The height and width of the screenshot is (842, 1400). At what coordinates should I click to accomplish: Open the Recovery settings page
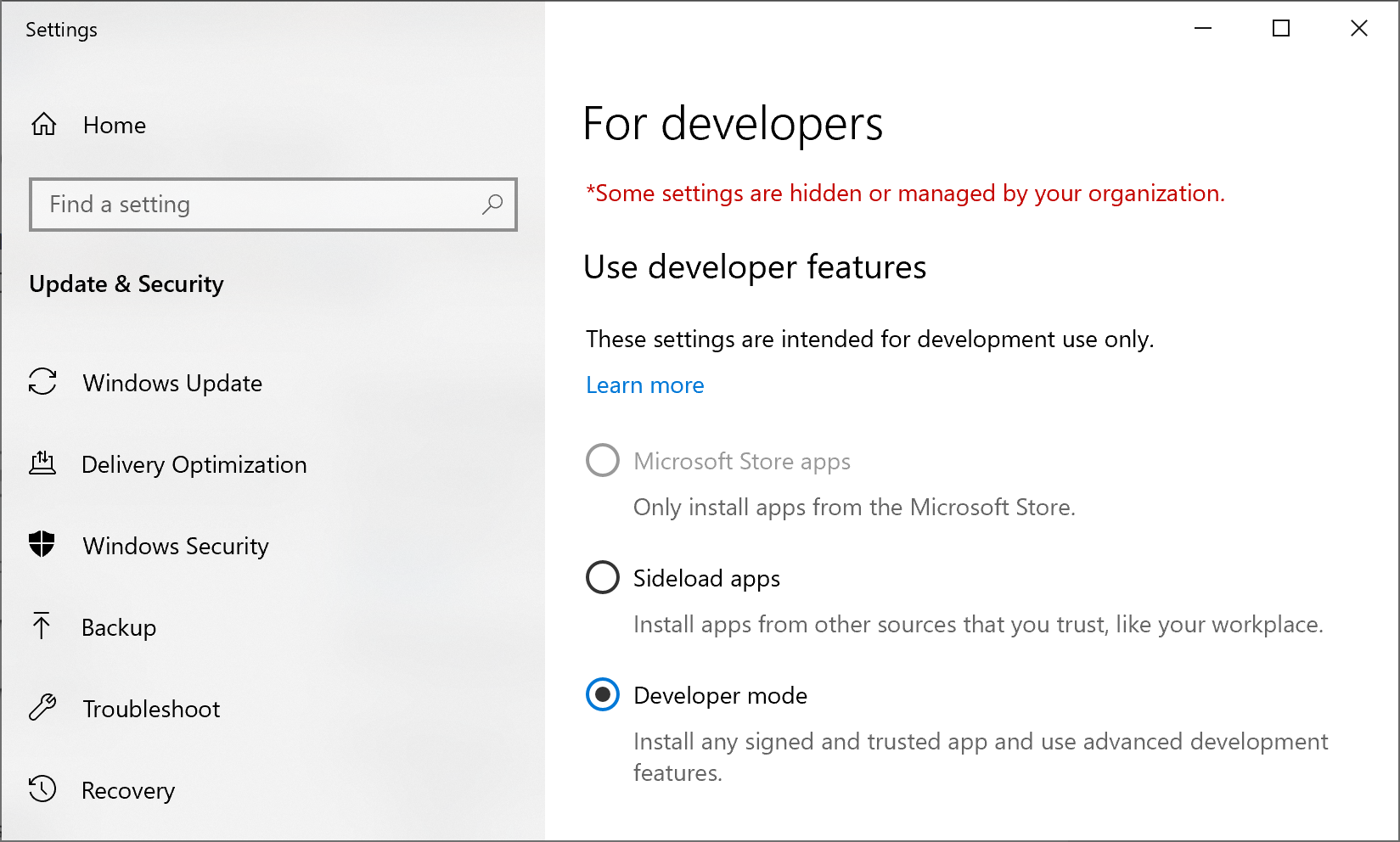[x=128, y=790]
